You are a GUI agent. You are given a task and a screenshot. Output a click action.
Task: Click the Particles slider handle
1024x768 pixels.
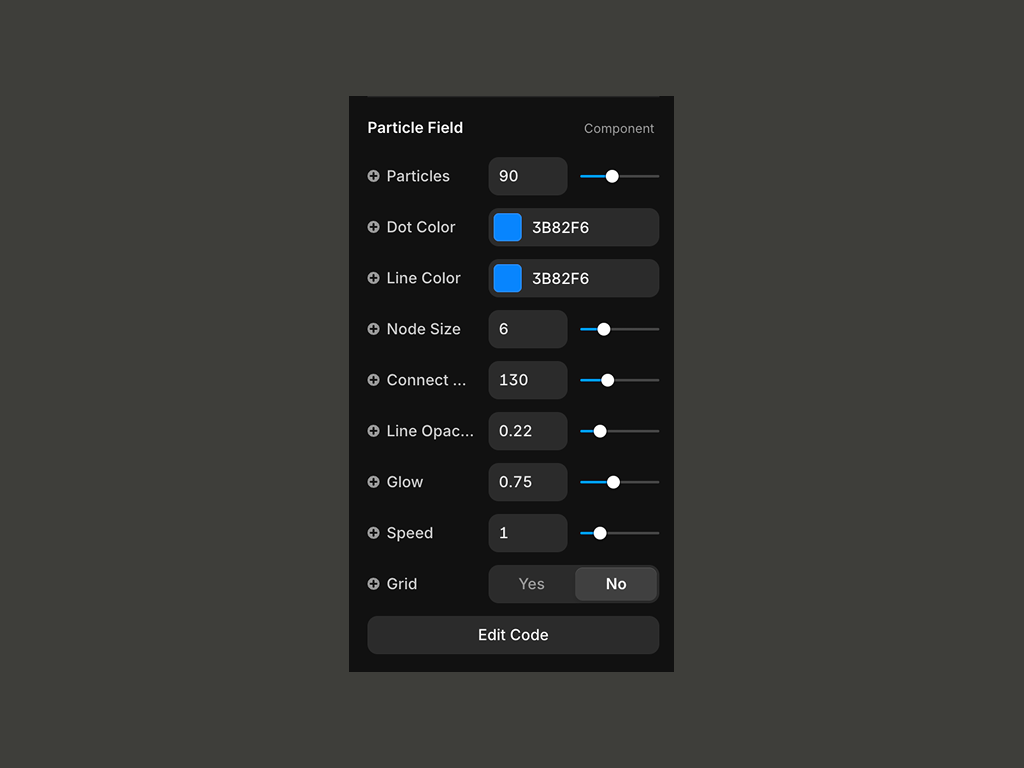pos(612,176)
